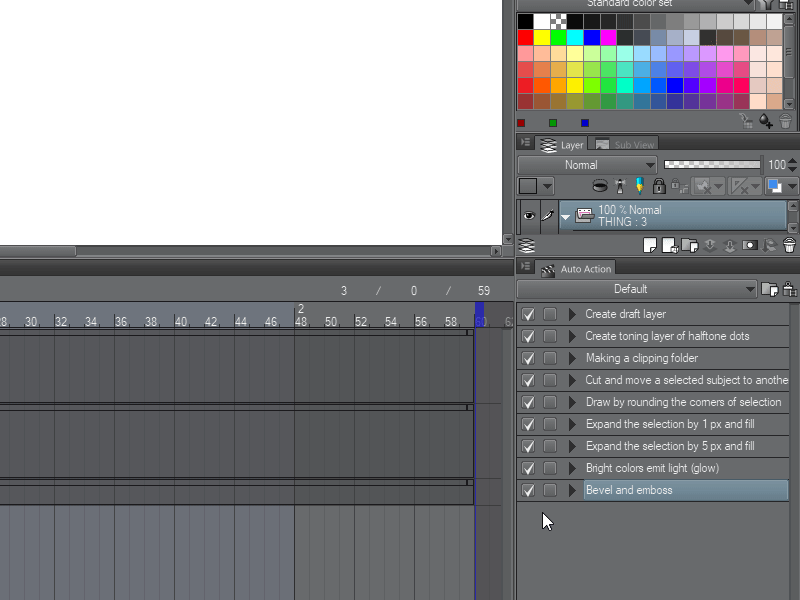Viewport: 800px width, 600px height.
Task: Set layer as reference layer (lighthouse icon)
Action: point(620,186)
